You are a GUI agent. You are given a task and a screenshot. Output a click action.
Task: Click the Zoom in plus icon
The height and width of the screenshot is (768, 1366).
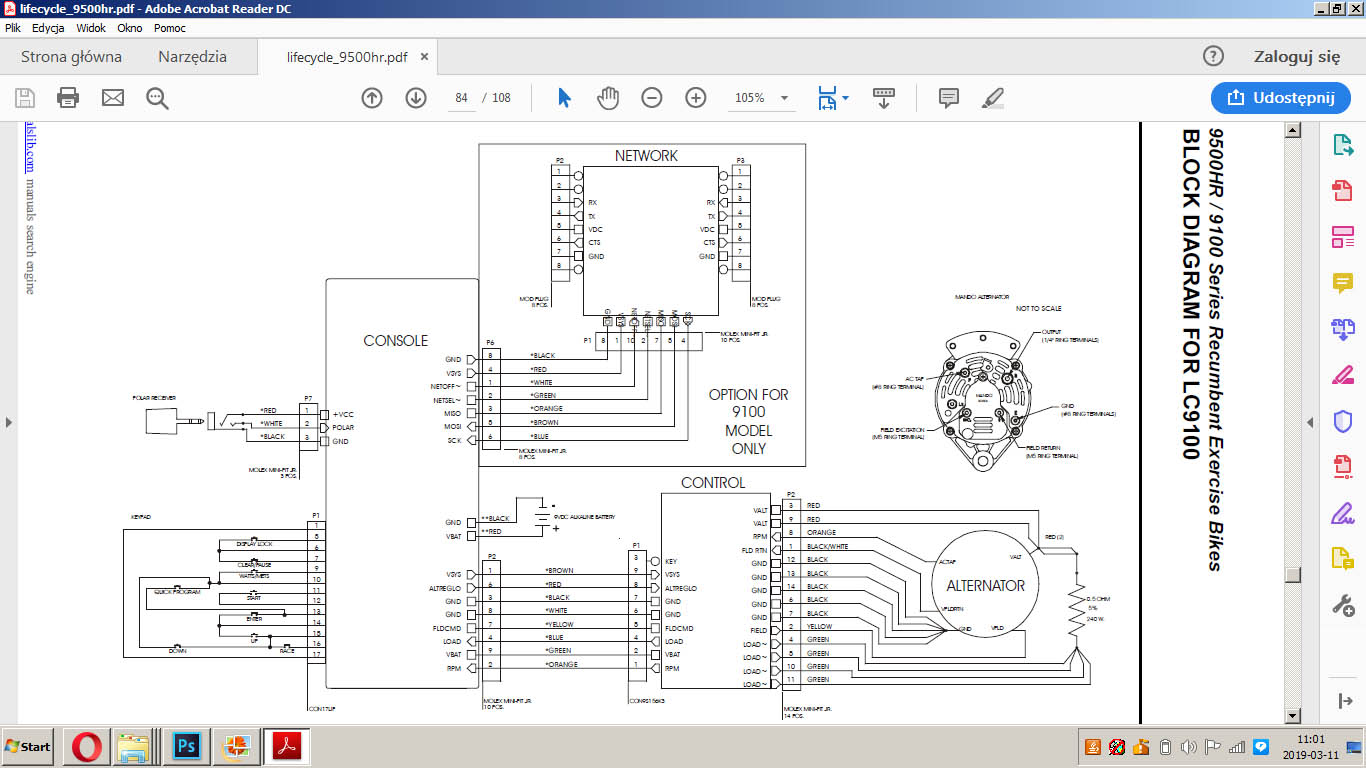pos(696,98)
